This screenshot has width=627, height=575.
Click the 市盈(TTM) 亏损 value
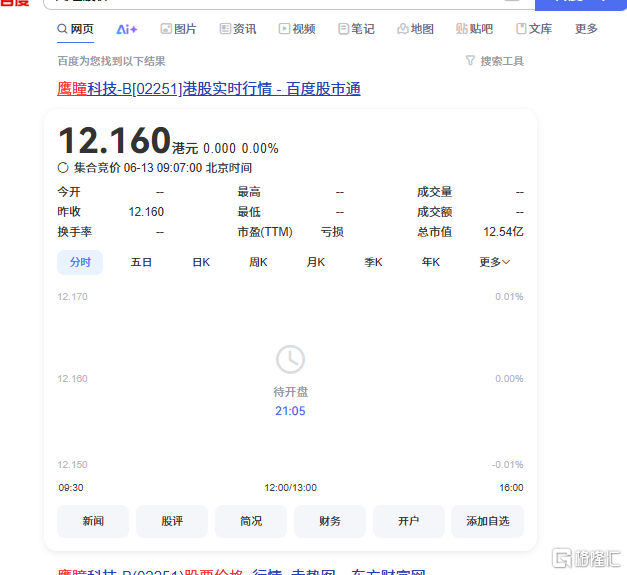(332, 232)
